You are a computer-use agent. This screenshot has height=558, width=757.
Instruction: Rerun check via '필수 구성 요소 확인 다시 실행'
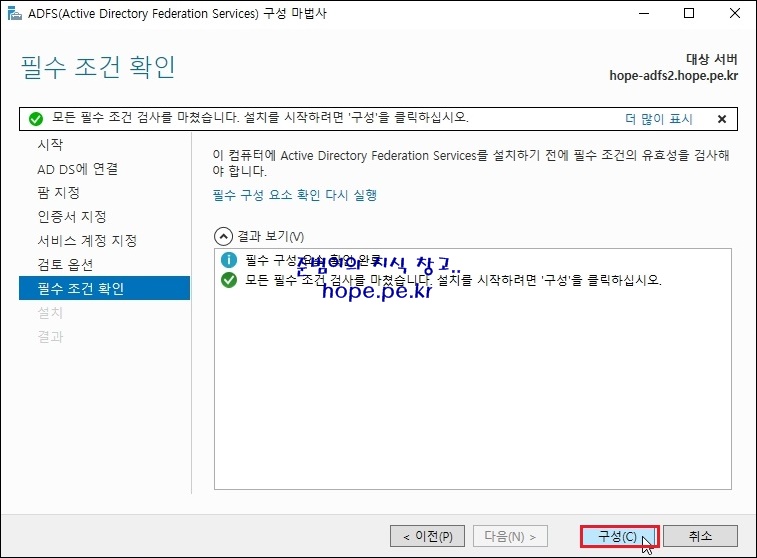[x=294, y=195]
